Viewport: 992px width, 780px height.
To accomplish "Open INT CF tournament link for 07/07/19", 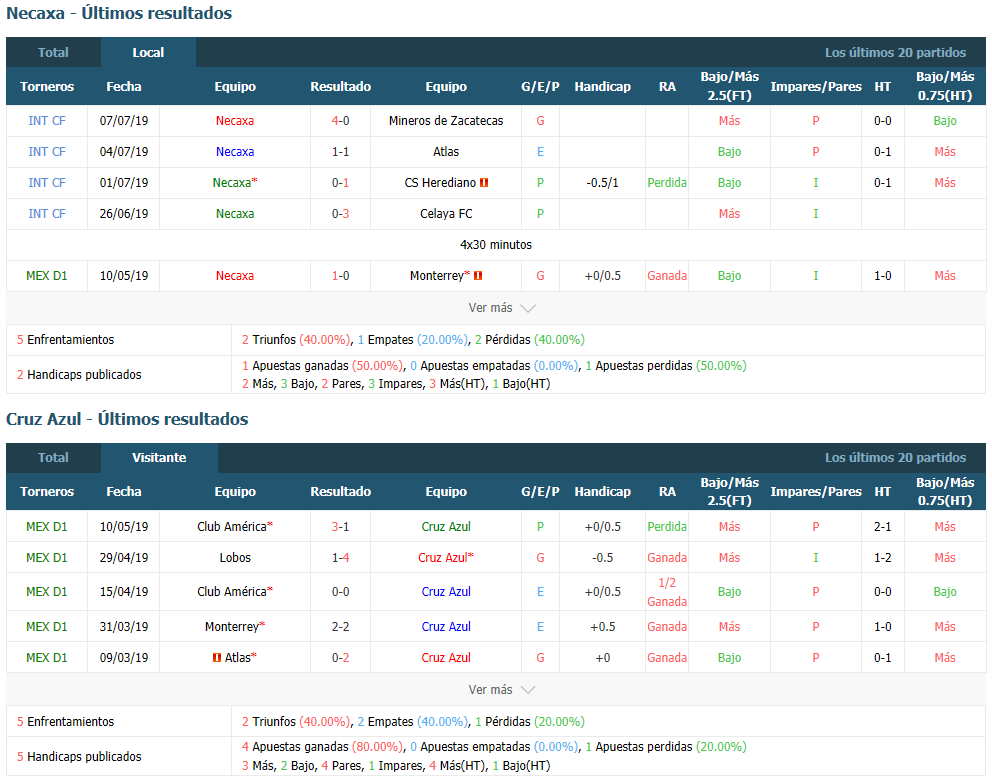I will point(47,121).
